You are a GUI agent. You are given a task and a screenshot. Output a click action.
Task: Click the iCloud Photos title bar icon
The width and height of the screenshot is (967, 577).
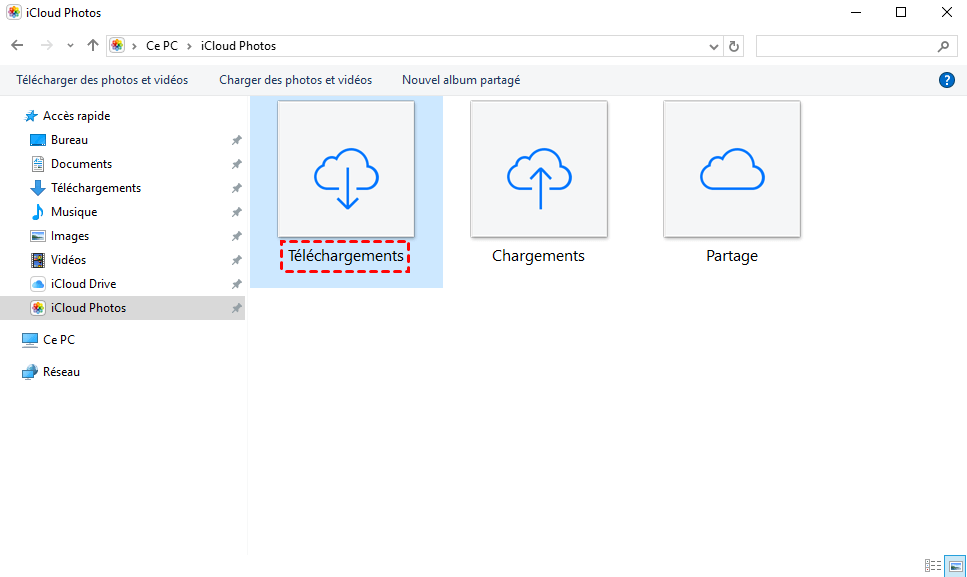pyautogui.click(x=14, y=12)
